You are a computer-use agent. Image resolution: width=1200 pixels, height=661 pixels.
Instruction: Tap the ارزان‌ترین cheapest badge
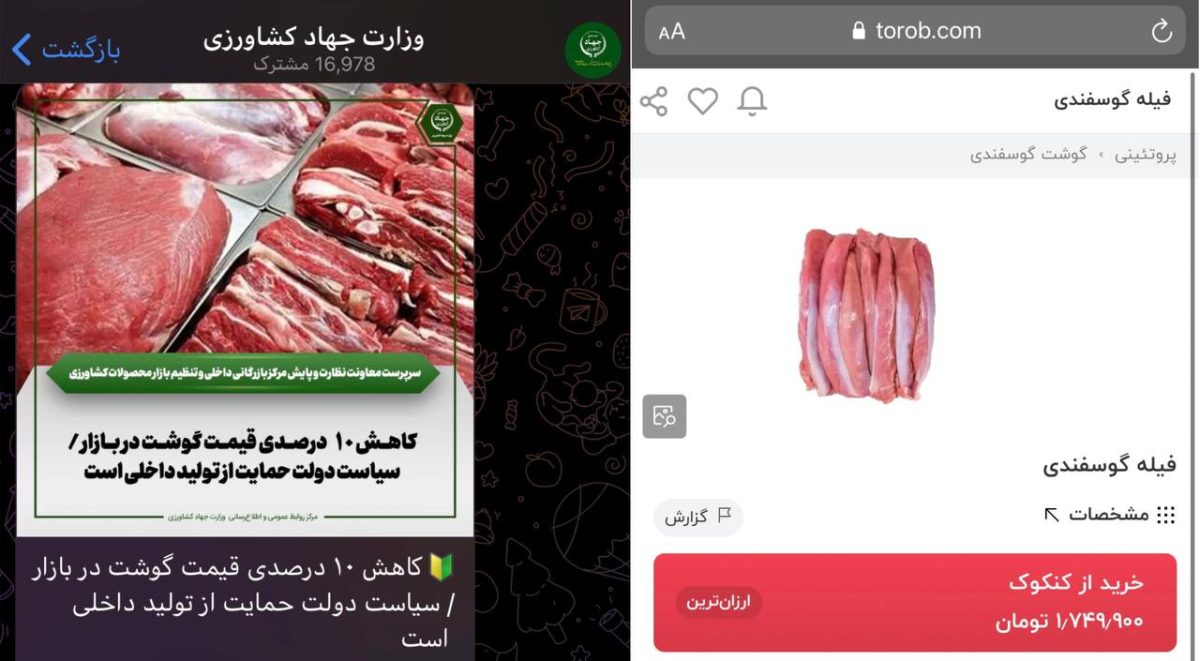click(719, 602)
